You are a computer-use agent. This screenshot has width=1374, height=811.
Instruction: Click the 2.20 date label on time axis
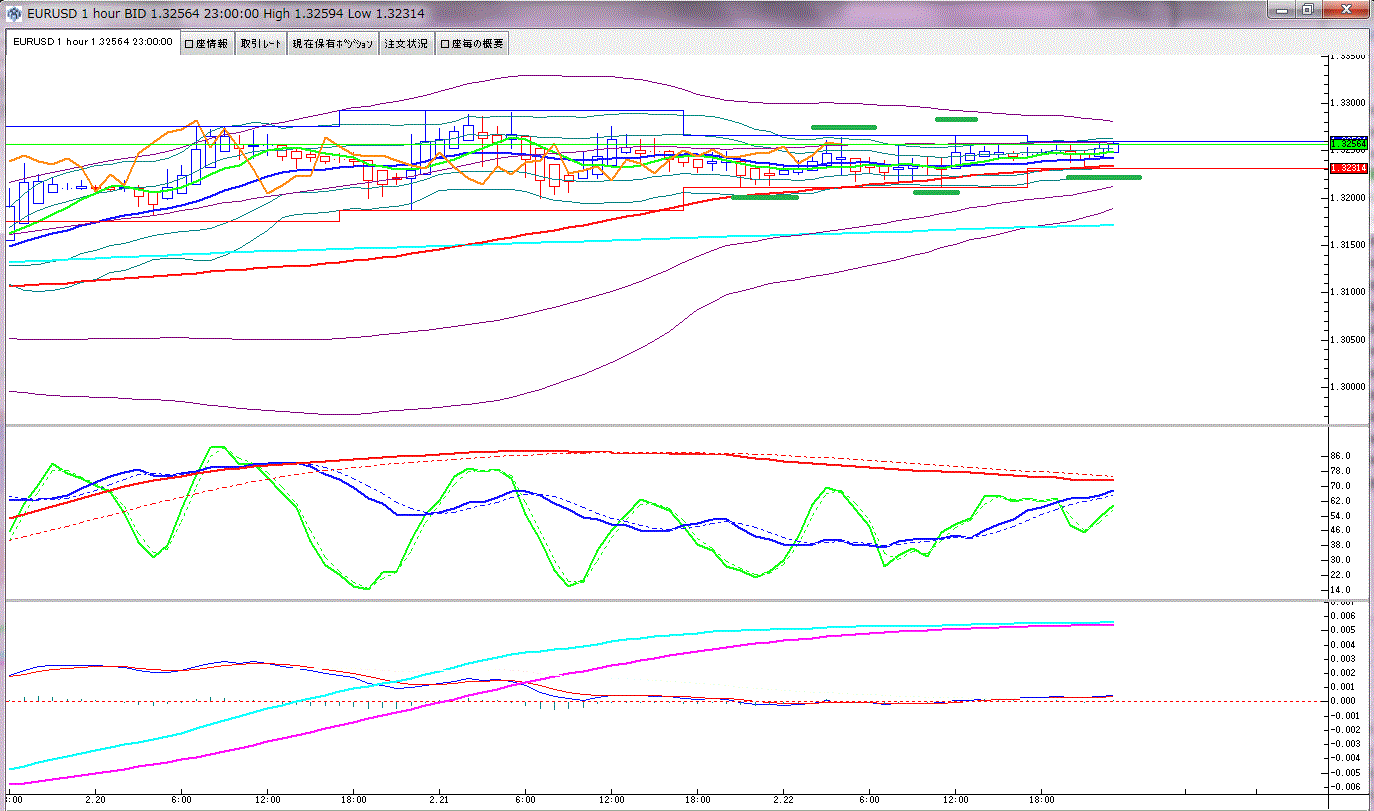pos(96,801)
